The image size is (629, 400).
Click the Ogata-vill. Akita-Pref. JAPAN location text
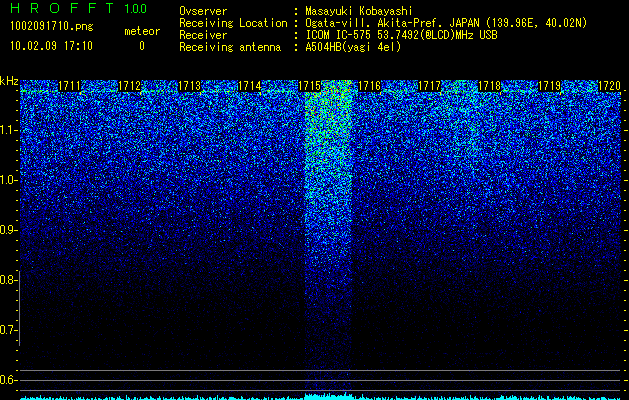tap(446, 23)
